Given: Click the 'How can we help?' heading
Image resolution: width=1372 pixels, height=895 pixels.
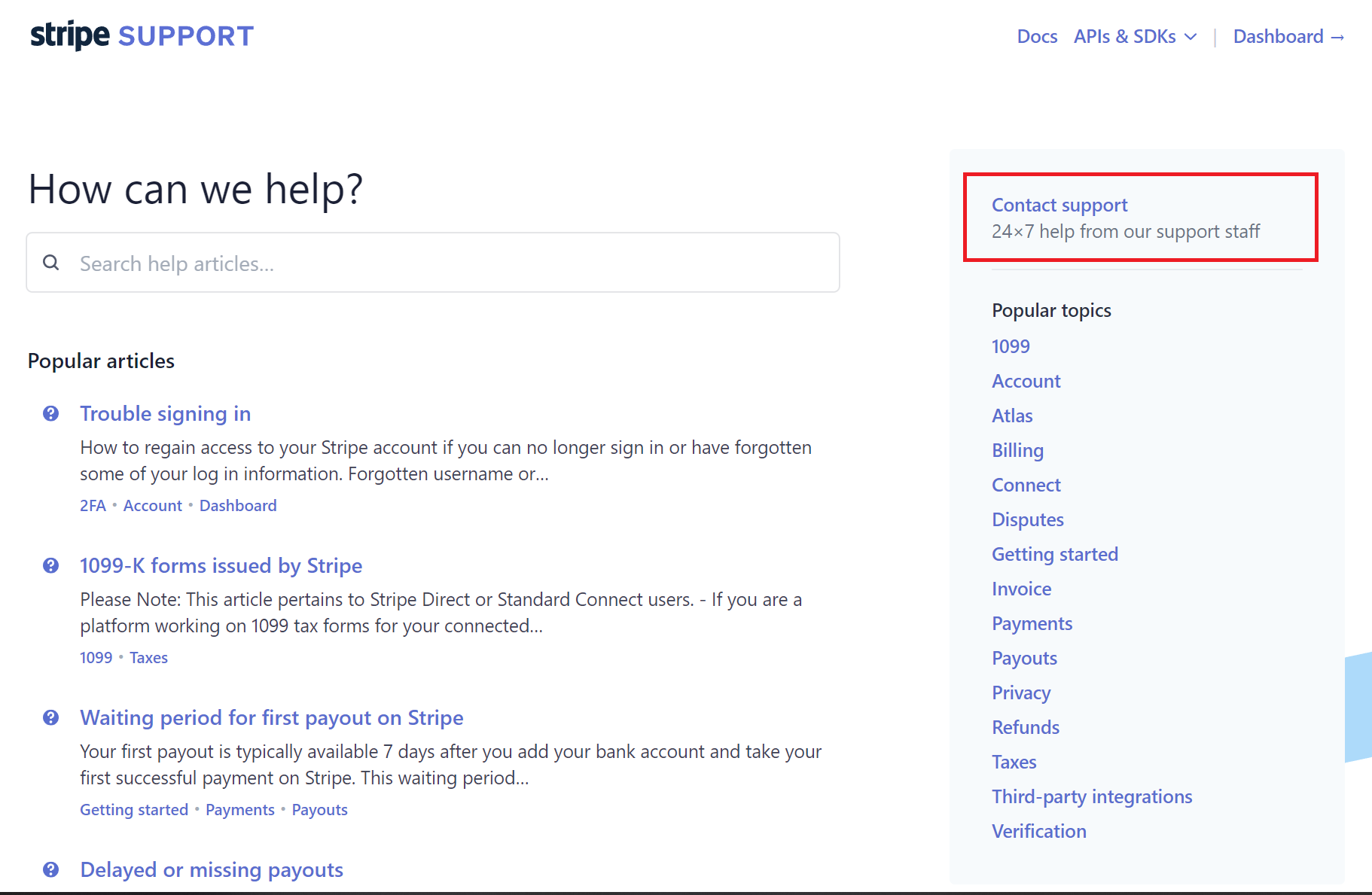Looking at the screenshot, I should point(196,189).
